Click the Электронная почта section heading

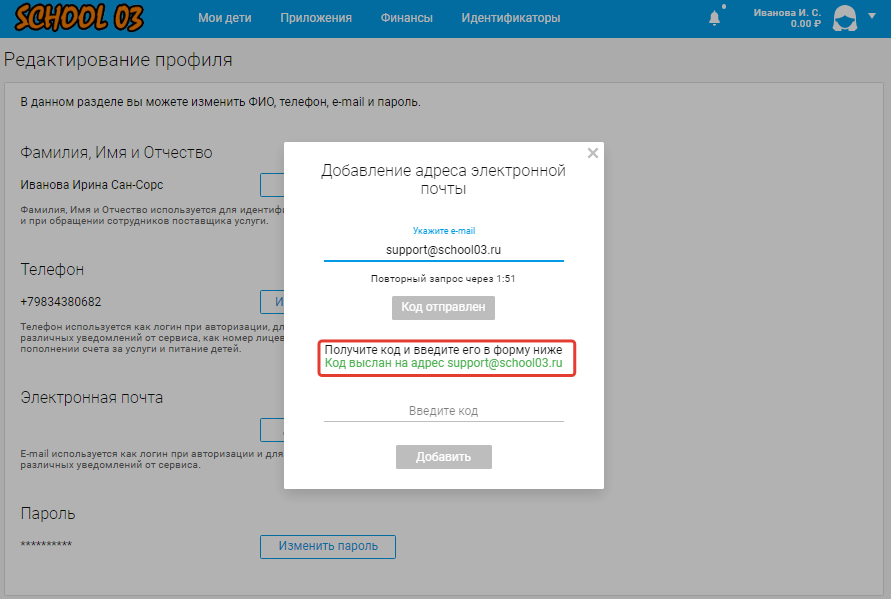click(91, 397)
